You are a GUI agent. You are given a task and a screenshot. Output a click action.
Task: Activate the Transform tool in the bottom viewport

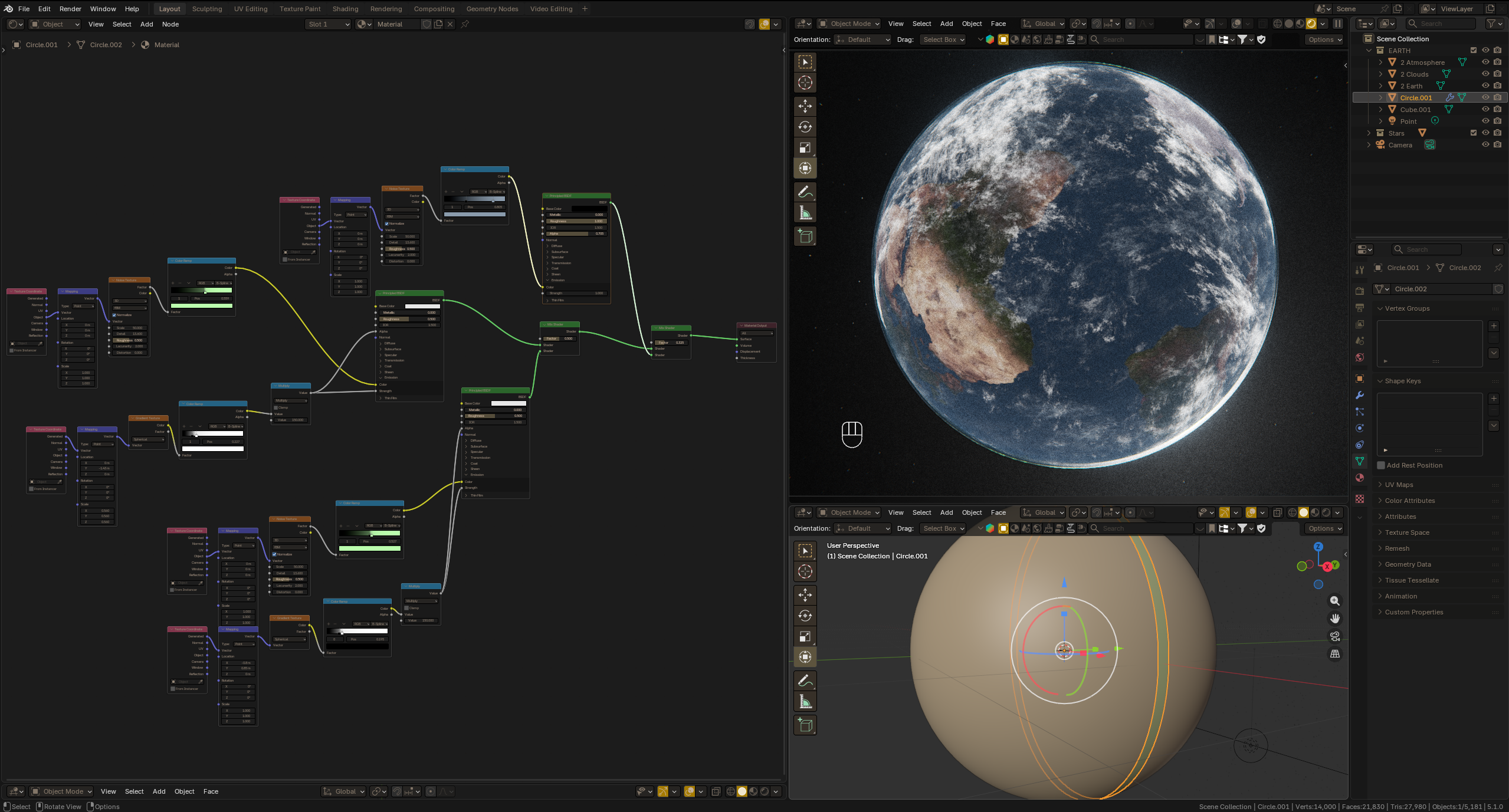click(x=805, y=657)
